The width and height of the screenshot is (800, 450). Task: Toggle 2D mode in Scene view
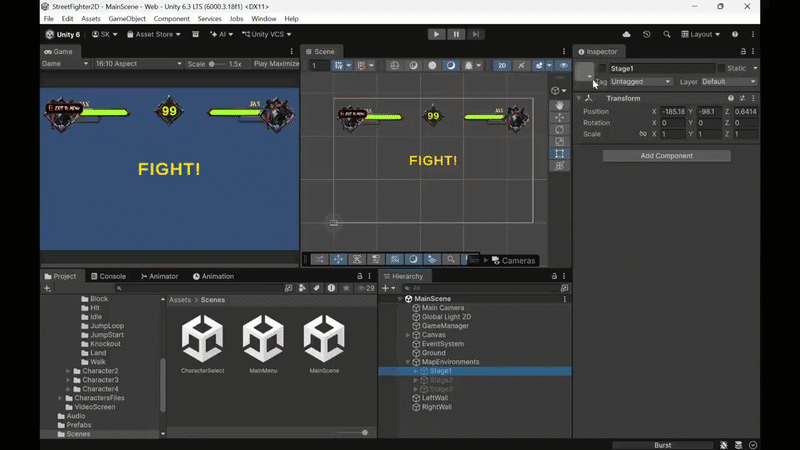click(502, 65)
